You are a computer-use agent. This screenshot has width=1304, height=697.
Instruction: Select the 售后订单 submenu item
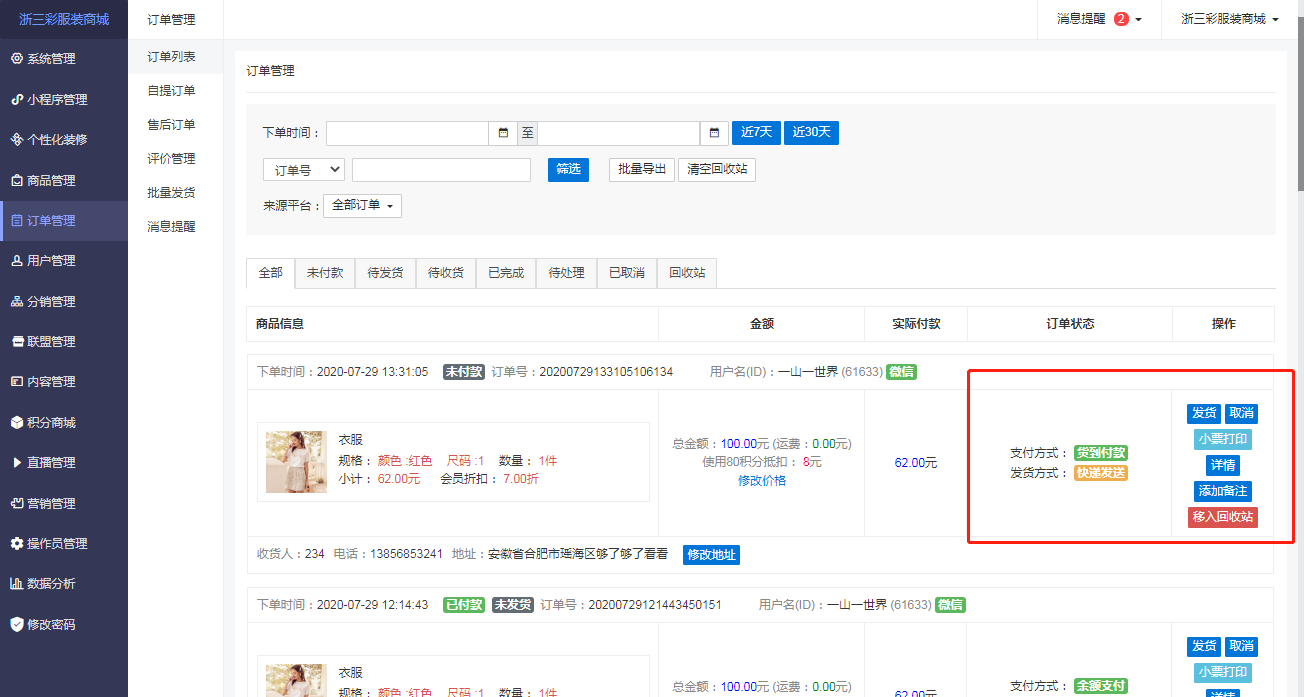click(x=176, y=125)
